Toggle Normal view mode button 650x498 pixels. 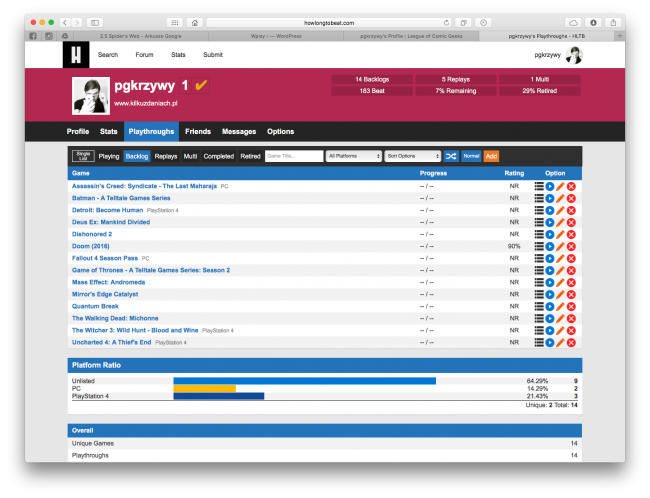click(471, 156)
